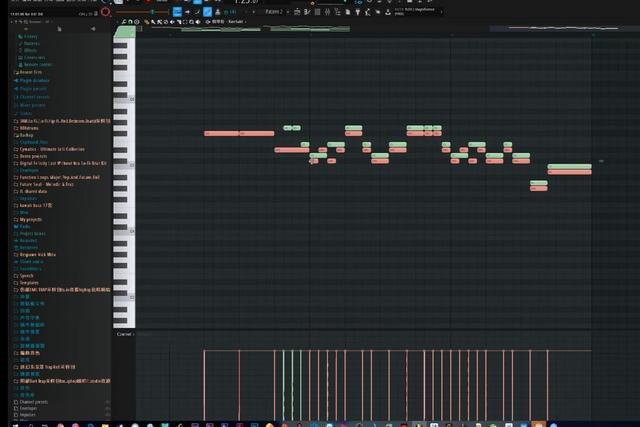640x427 pixels.
Task: Click the first long pink note in the piano roll
Action: [221, 133]
